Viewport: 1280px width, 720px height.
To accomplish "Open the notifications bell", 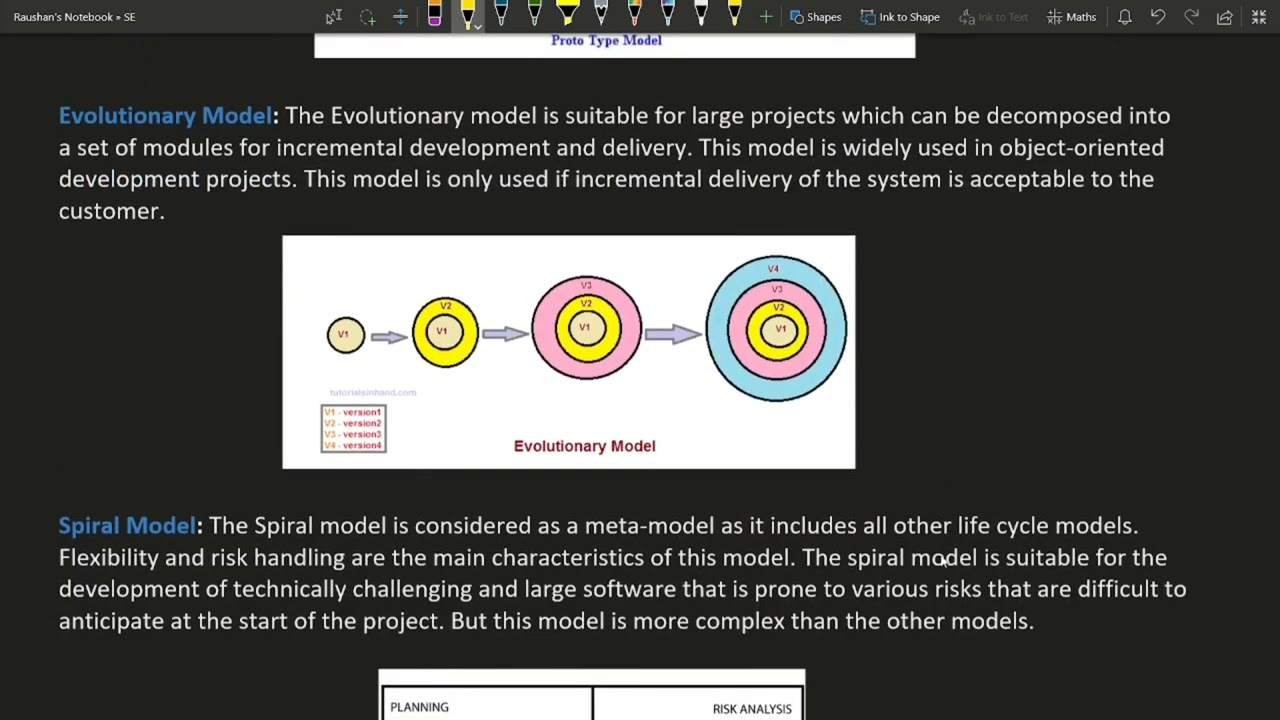I will coord(1125,17).
